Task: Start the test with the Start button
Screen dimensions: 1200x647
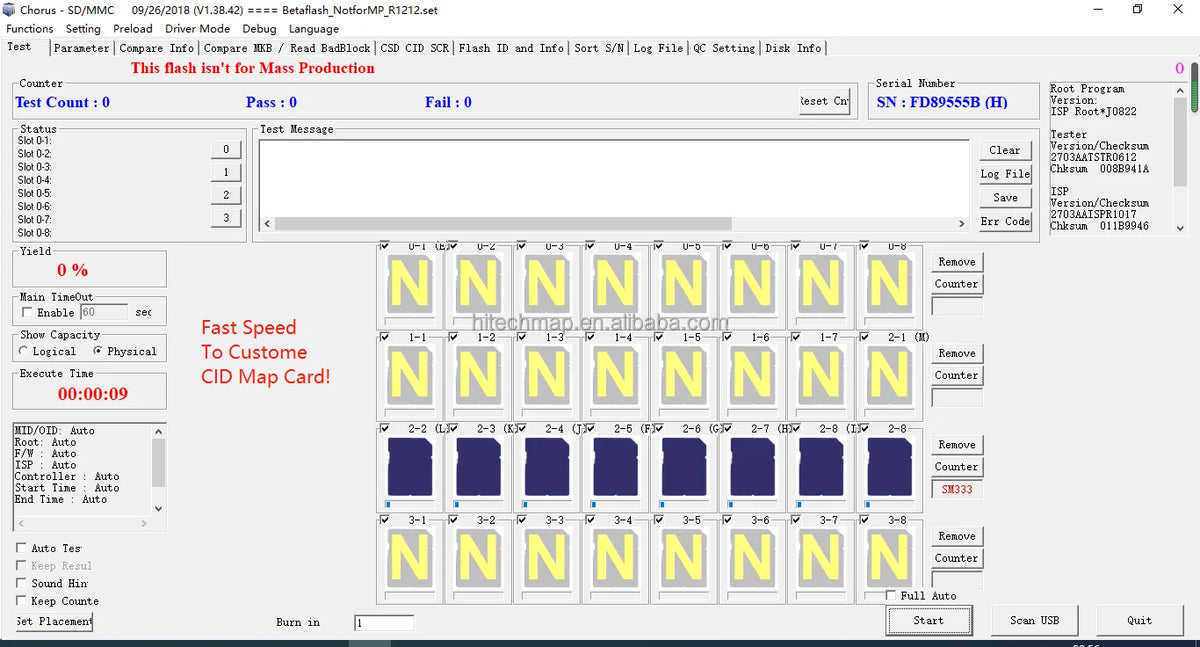Action: [x=928, y=621]
